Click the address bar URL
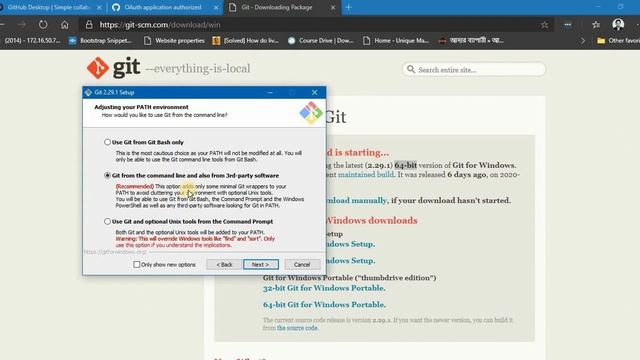Screen dimensions: 640x360 (160, 25)
